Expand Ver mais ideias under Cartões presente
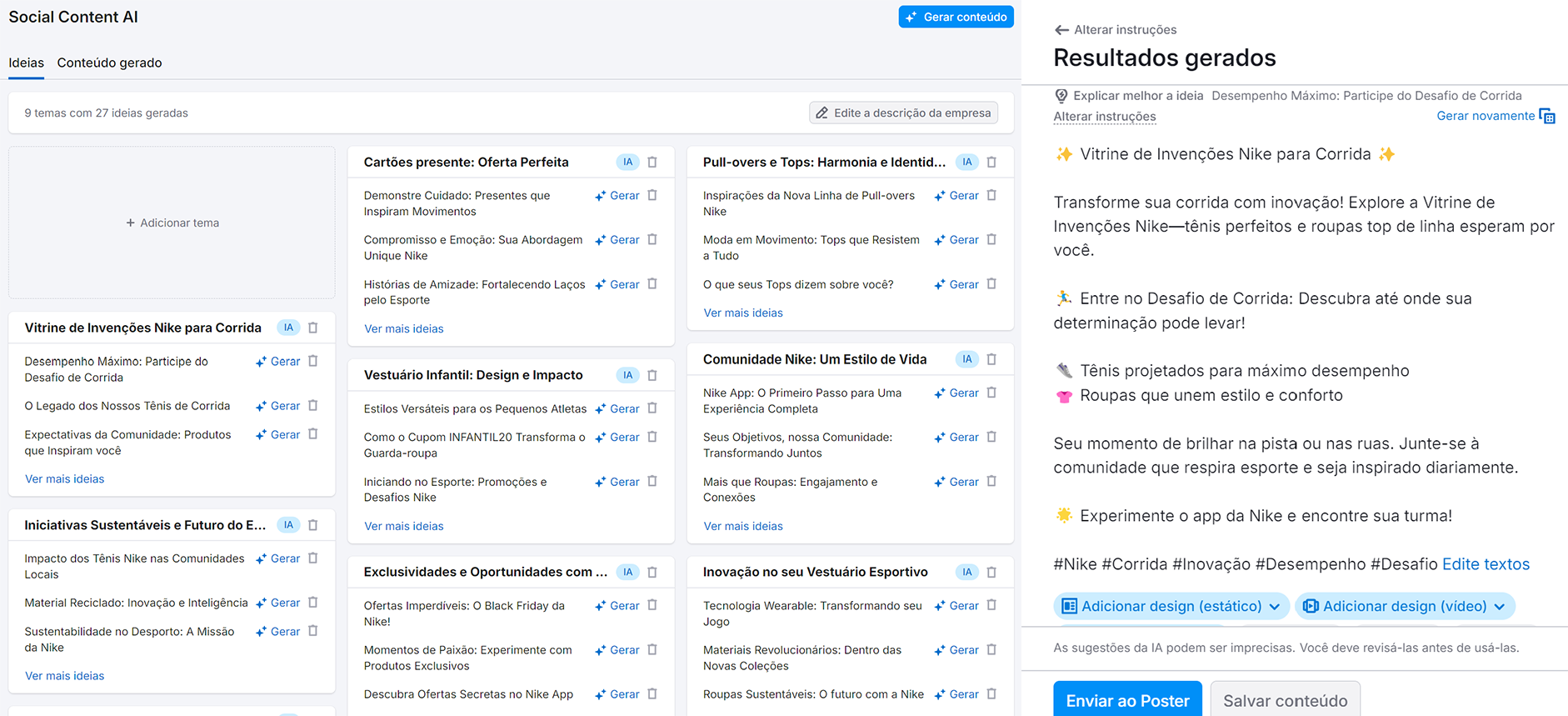The image size is (1568, 716). point(403,328)
